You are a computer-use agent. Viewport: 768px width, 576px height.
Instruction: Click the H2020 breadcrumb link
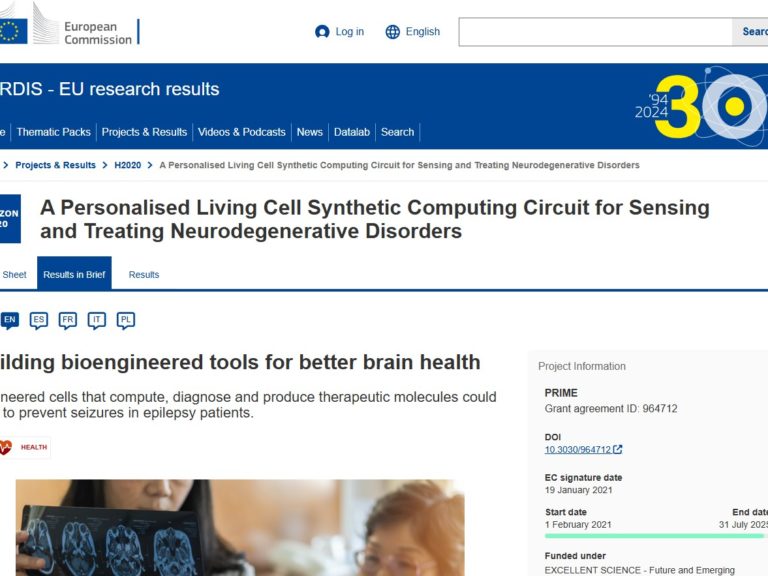tap(128, 165)
